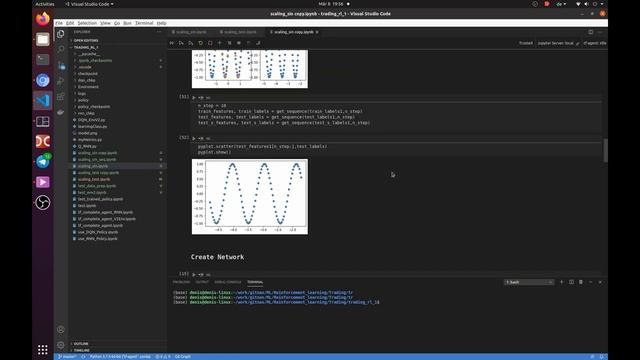Expand the Timeline section
640x360 pixels.
(x=118, y=350)
